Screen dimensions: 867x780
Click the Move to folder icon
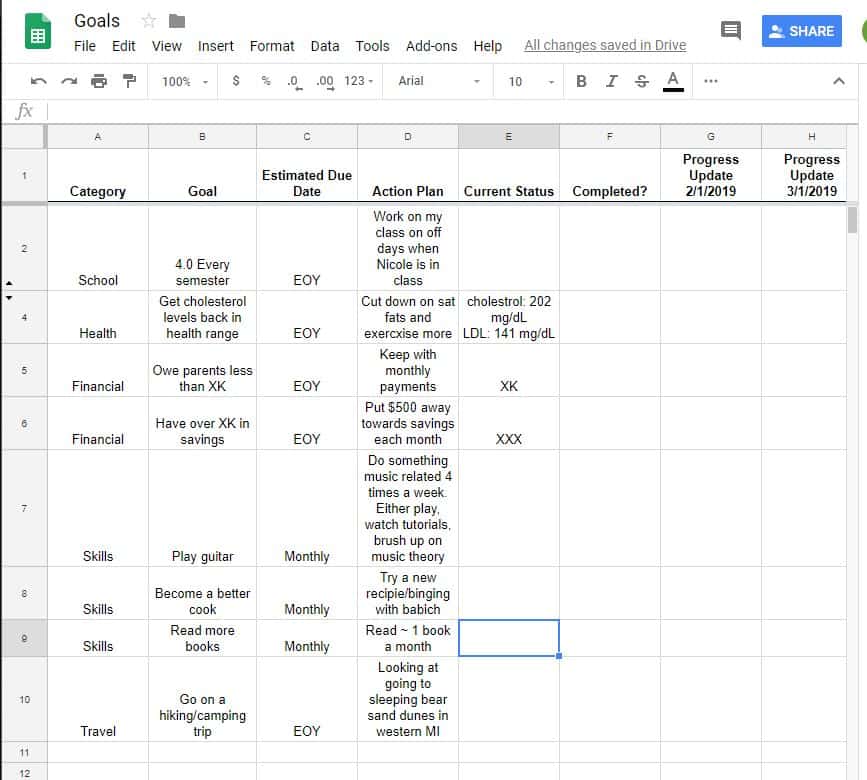pyautogui.click(x=177, y=21)
